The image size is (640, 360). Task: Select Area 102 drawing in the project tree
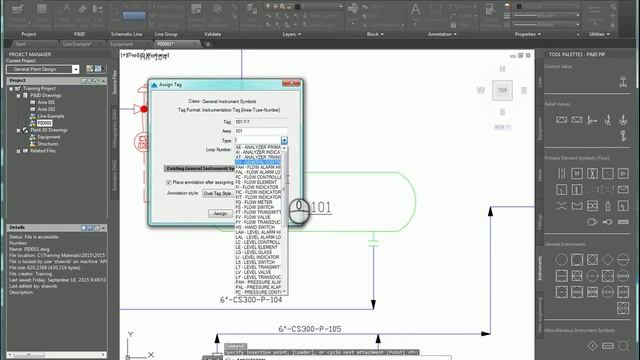coord(46,109)
